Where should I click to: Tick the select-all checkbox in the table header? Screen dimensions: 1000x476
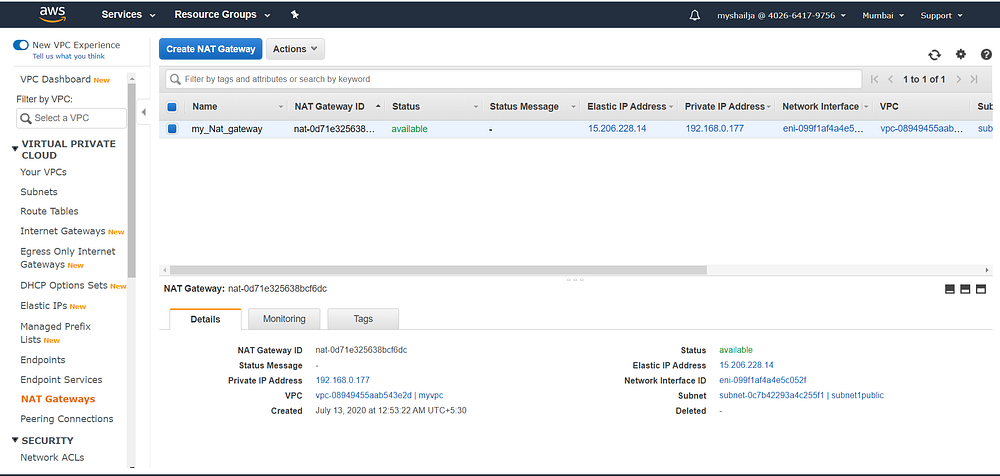172,107
